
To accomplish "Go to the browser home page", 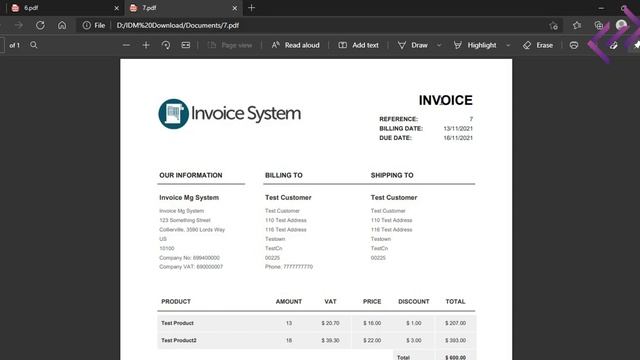I will click(x=62, y=25).
